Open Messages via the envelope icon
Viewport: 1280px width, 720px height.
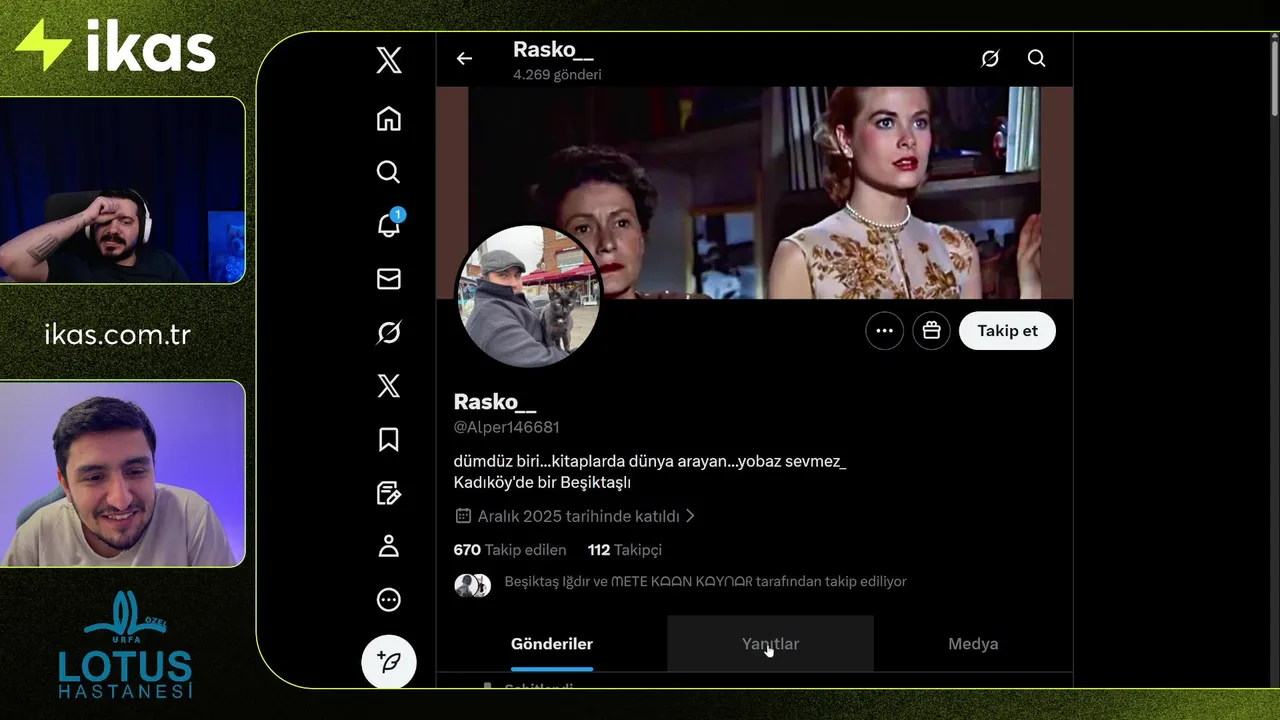tap(389, 279)
